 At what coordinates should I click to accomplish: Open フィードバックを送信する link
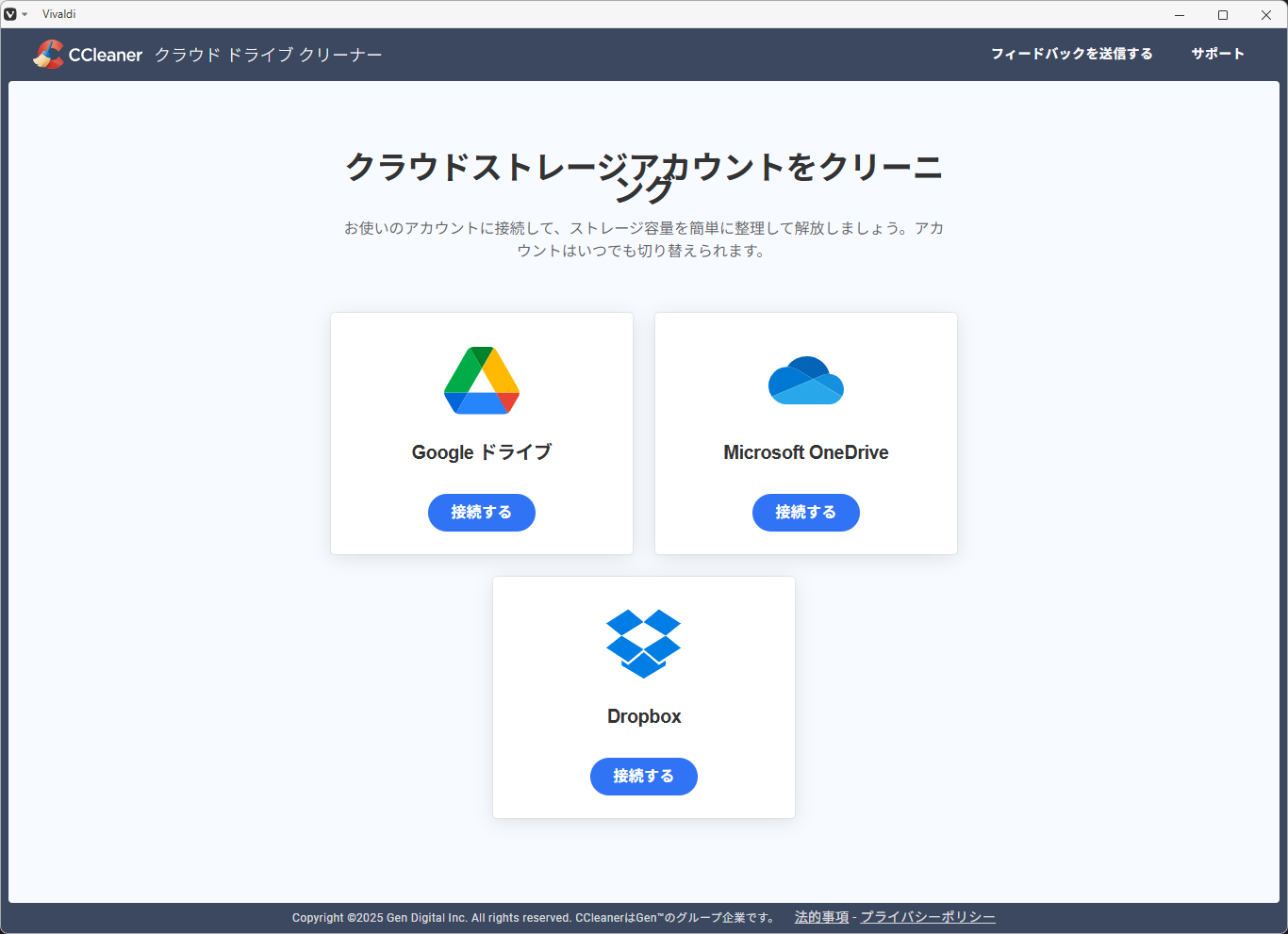click(1072, 54)
